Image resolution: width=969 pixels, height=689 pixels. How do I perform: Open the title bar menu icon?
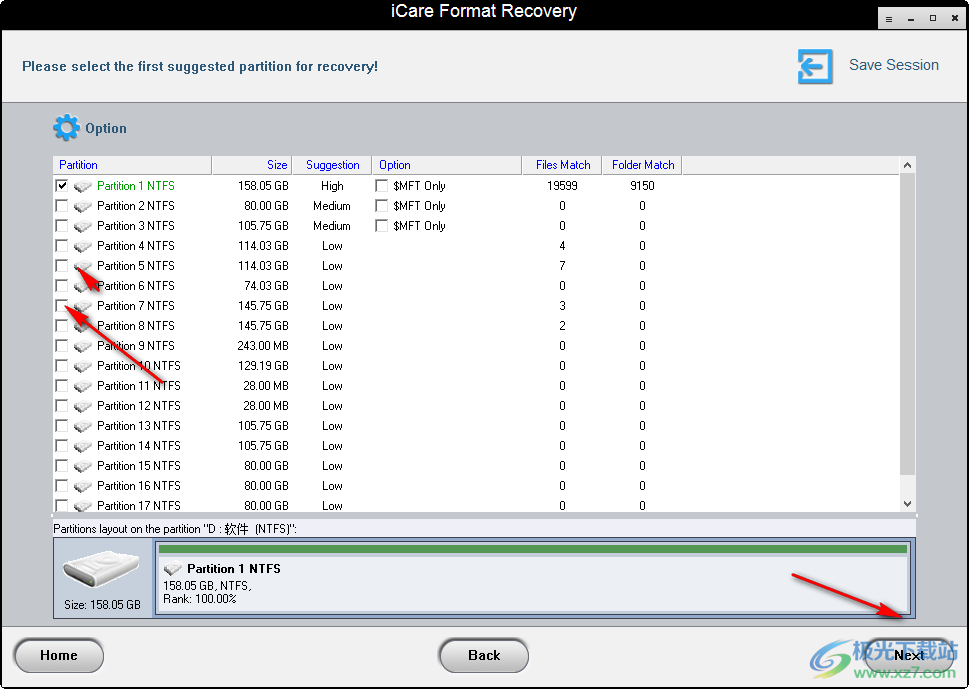coord(889,19)
